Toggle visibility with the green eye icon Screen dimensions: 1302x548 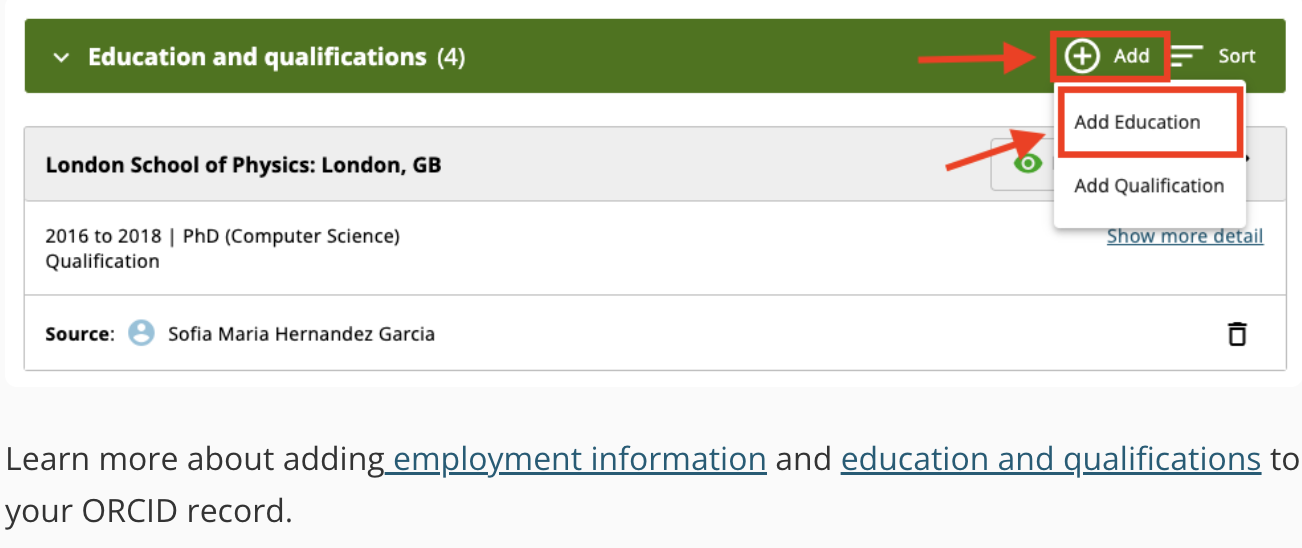1027,163
